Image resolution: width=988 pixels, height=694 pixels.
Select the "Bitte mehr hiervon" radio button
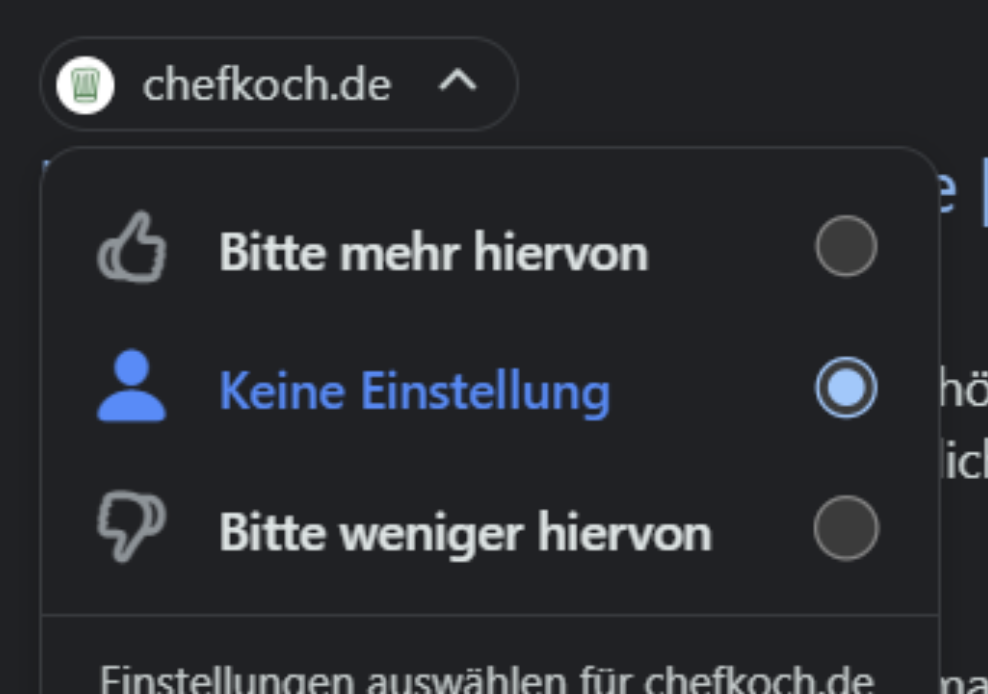tap(846, 247)
